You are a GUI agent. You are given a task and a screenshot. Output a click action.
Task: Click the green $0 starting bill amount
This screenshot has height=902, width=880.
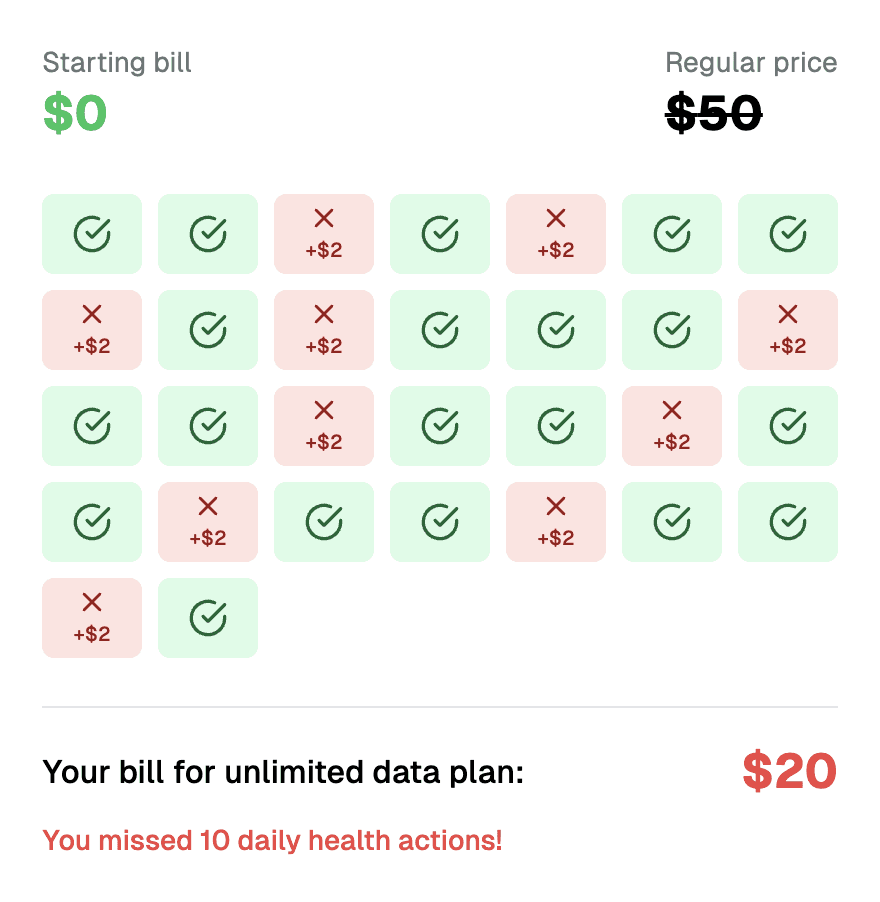[x=75, y=113]
